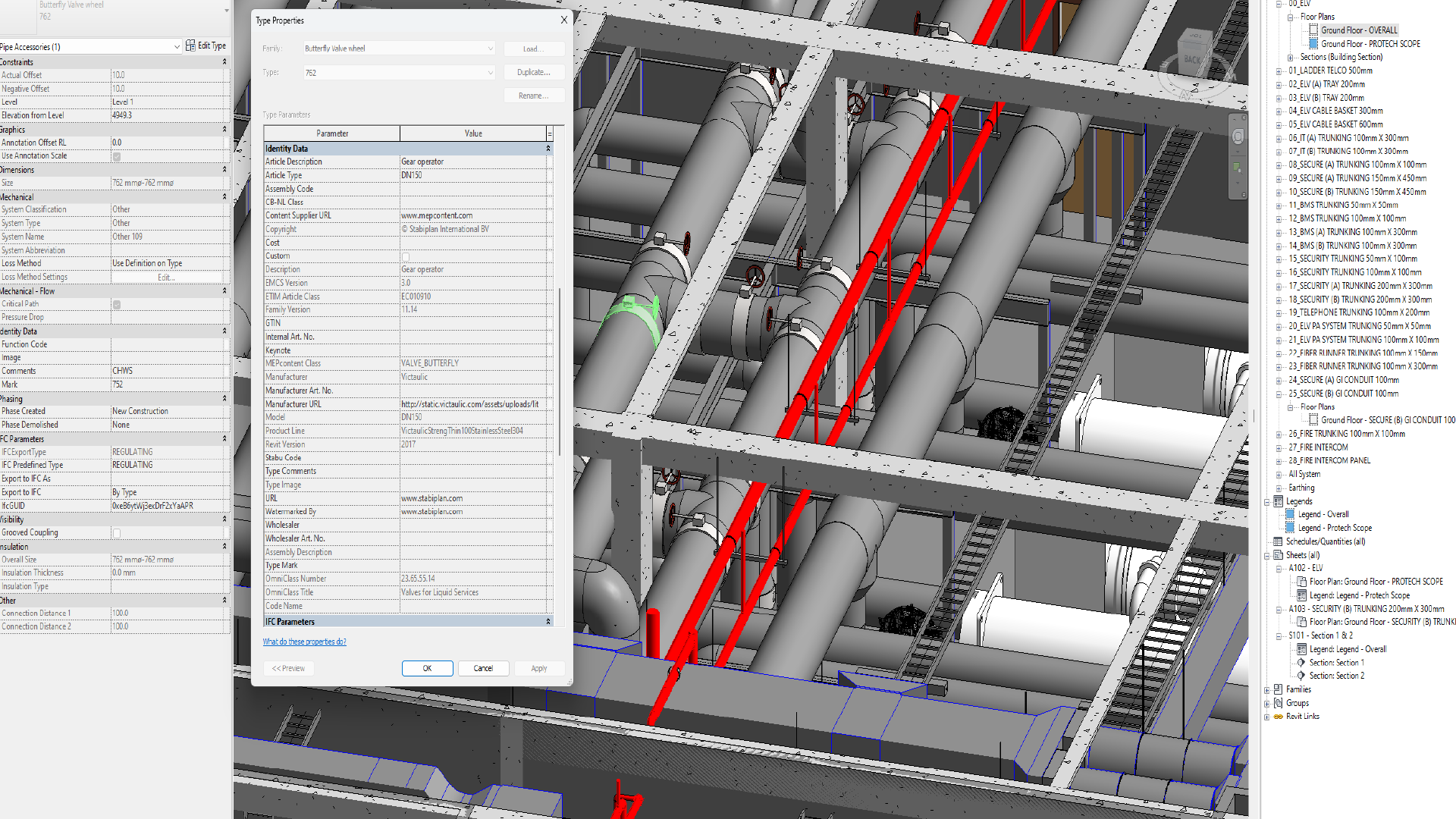Image resolution: width=1456 pixels, height=819 pixels.
Task: Open the Family dropdown Butterfly Valve wheel
Action: pyautogui.click(x=399, y=49)
